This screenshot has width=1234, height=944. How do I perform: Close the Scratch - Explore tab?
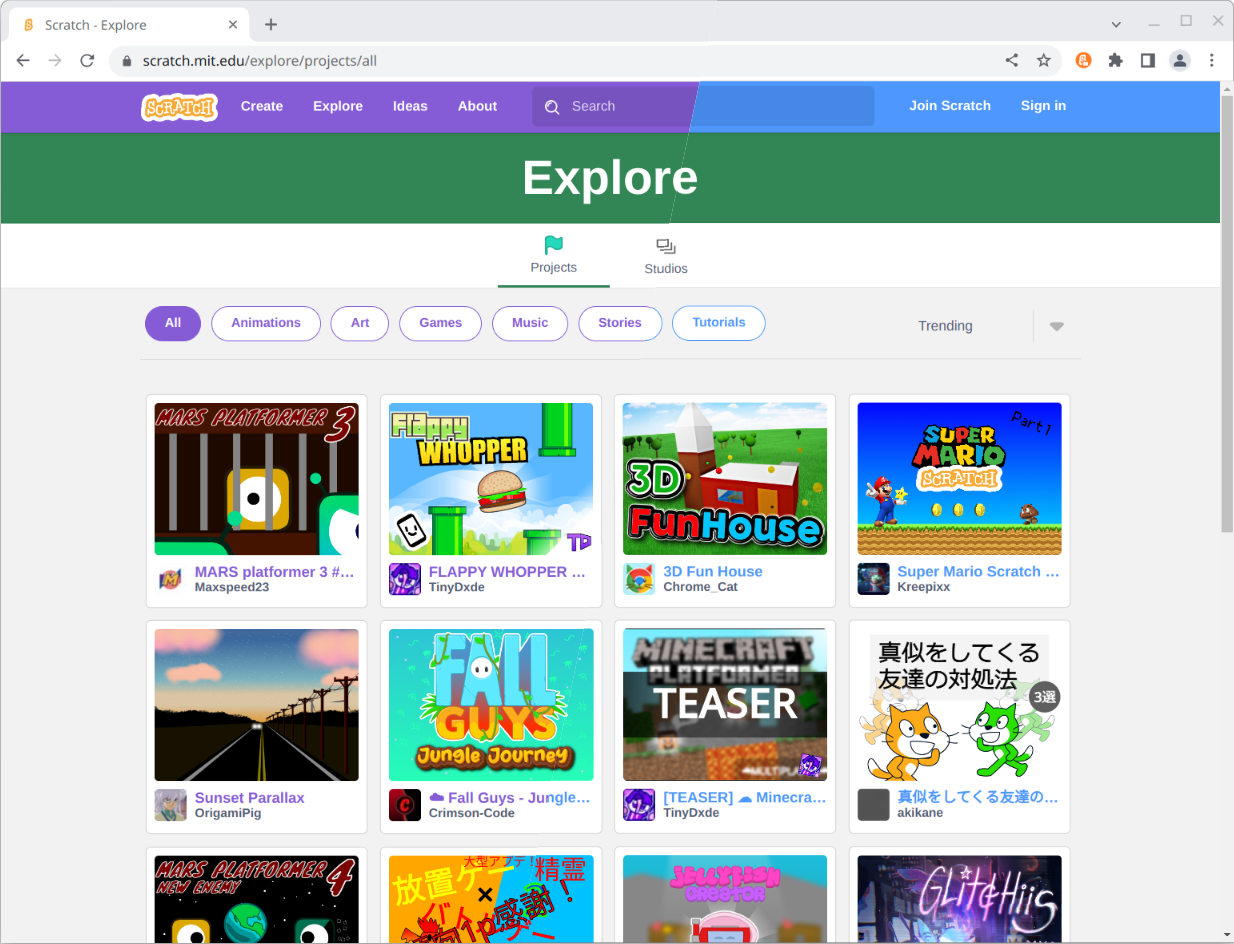click(233, 25)
